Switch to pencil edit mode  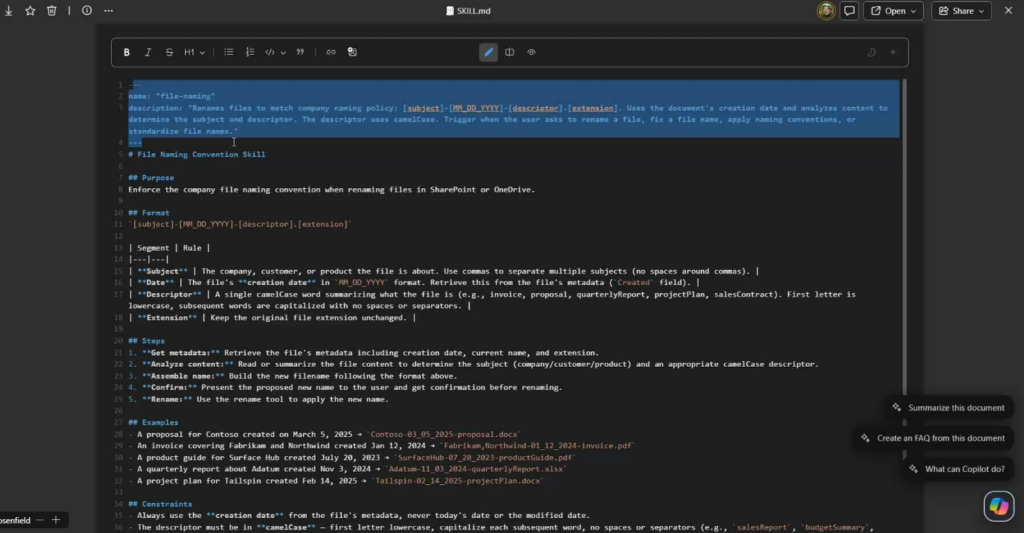(x=488, y=52)
